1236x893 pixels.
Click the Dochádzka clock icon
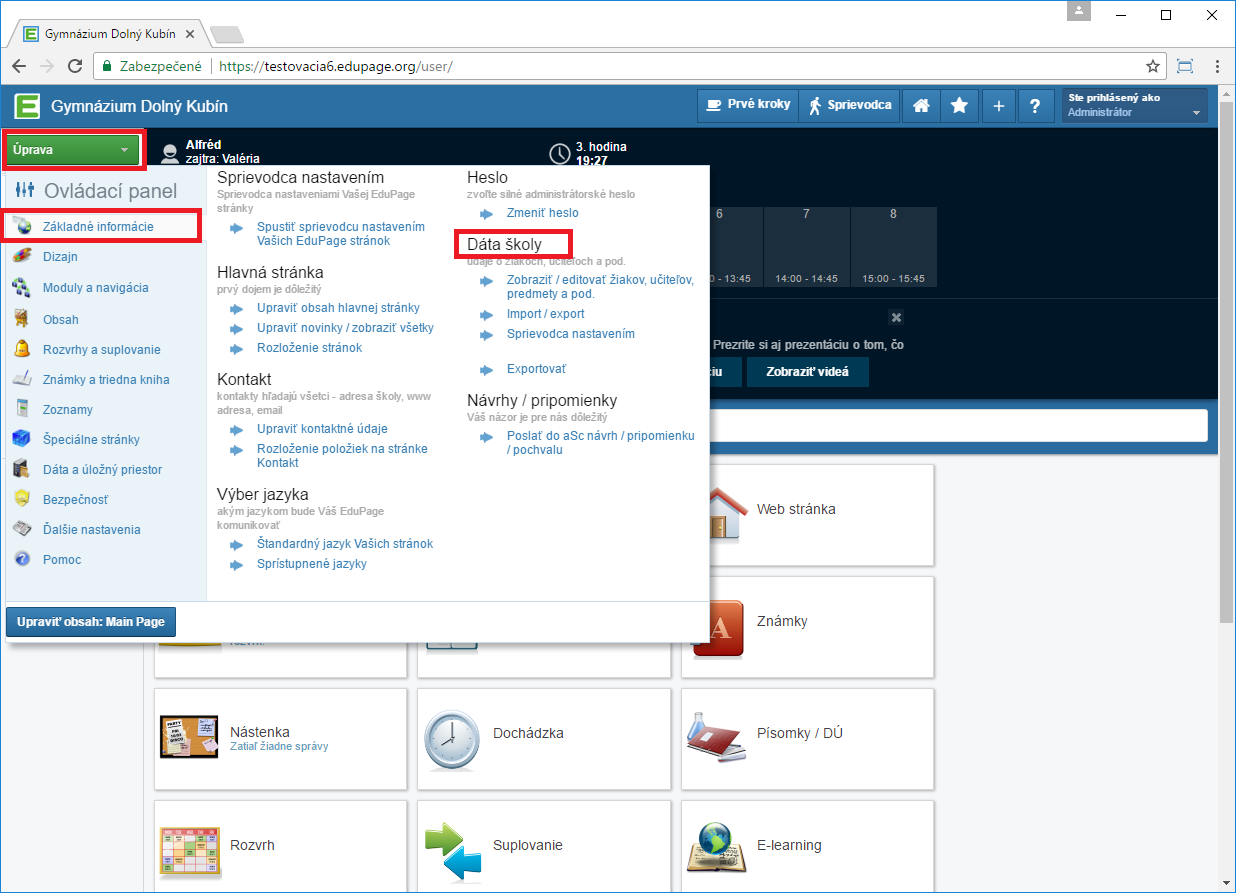pos(452,740)
